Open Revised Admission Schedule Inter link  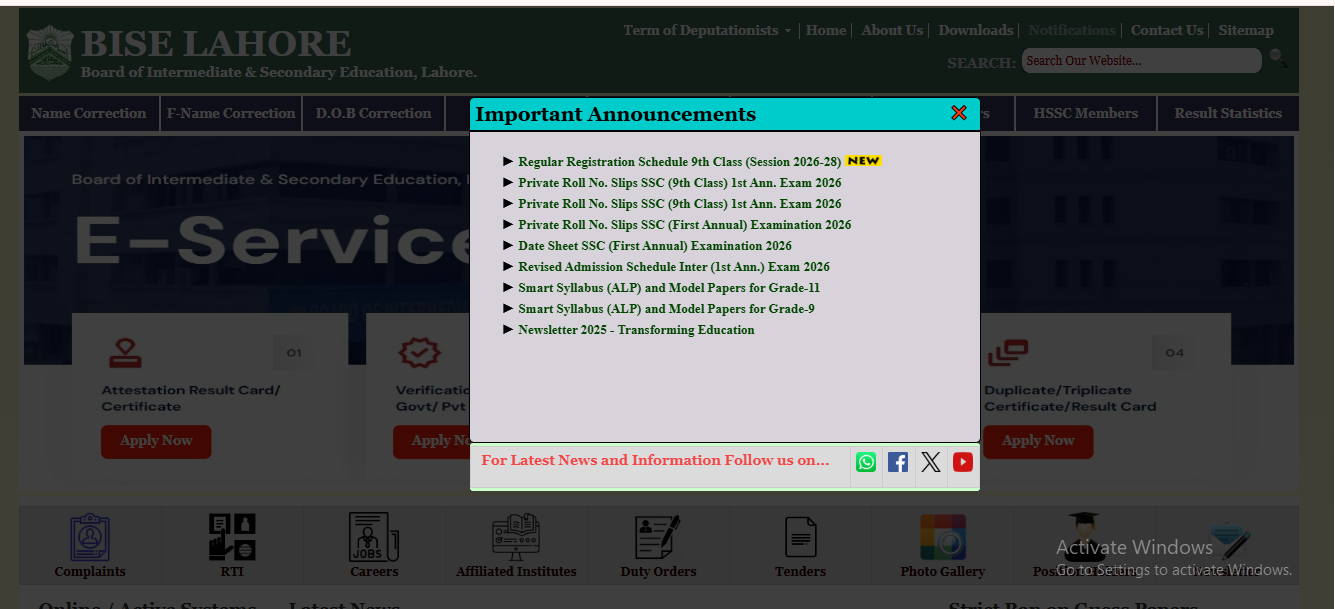tap(673, 267)
